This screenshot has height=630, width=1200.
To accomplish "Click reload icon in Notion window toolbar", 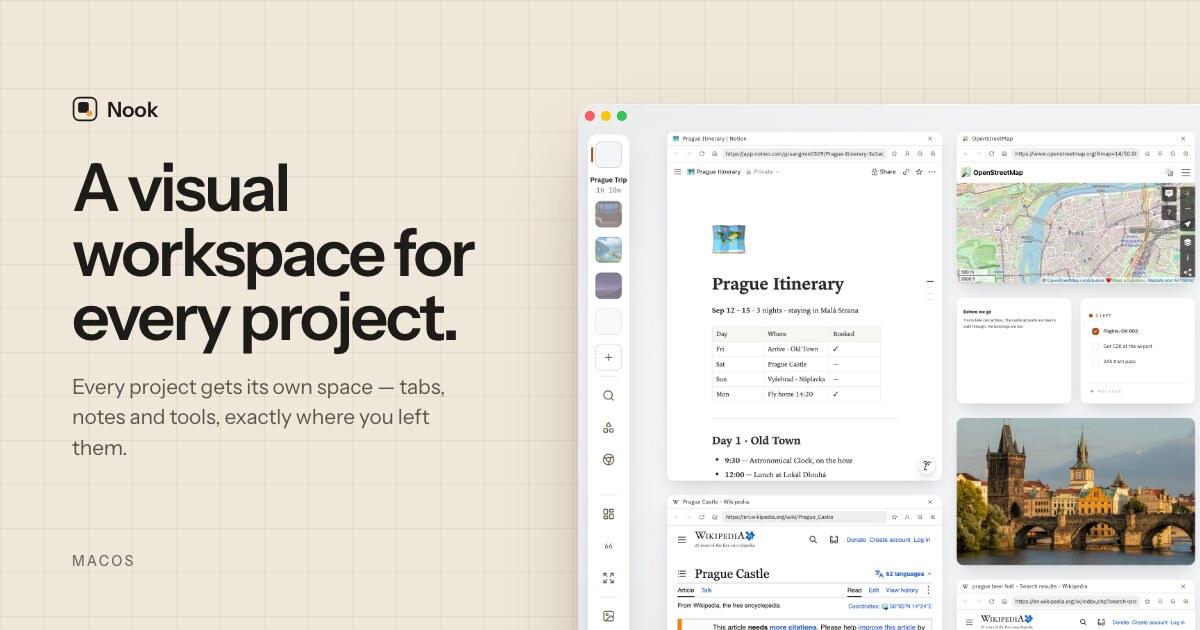I will pyautogui.click(x=701, y=154).
